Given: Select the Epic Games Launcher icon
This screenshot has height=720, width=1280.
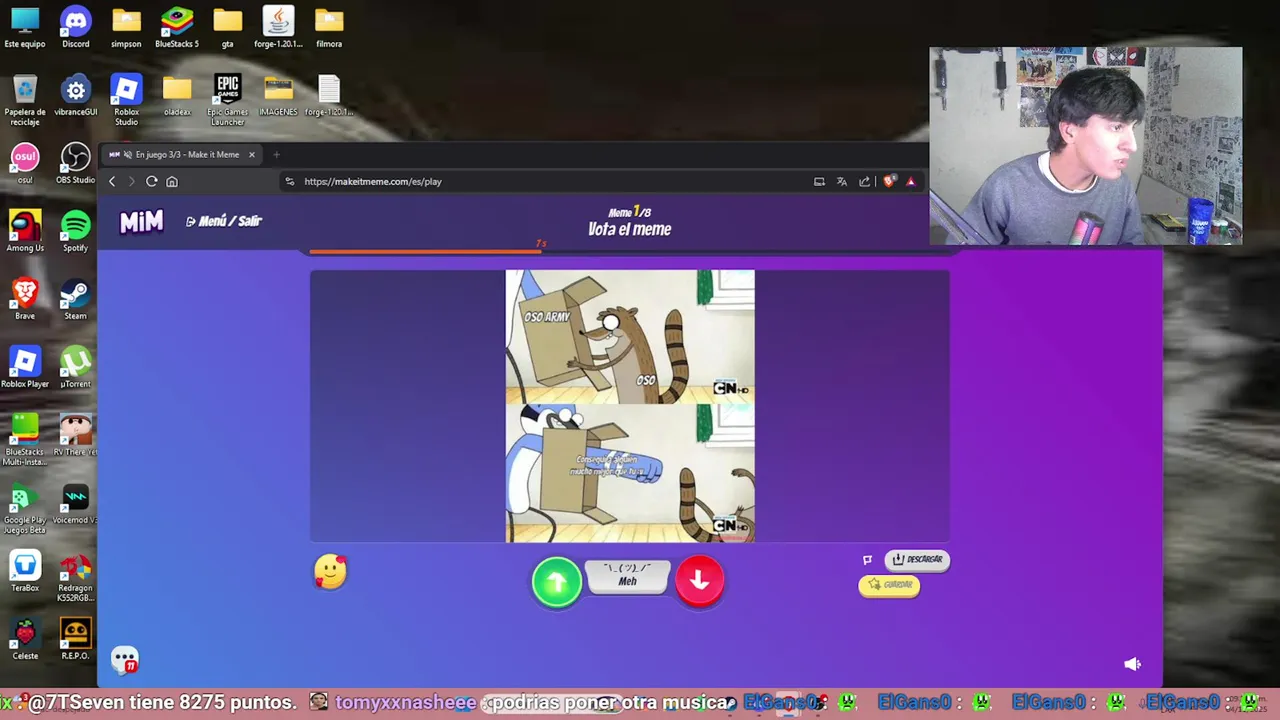Looking at the screenshot, I should point(228,100).
